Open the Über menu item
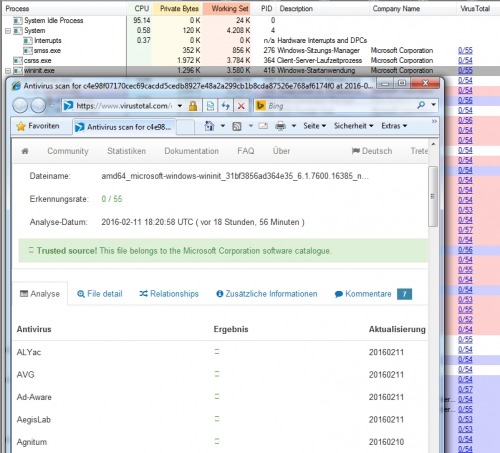Screen dimensions: 500x453 (281, 151)
